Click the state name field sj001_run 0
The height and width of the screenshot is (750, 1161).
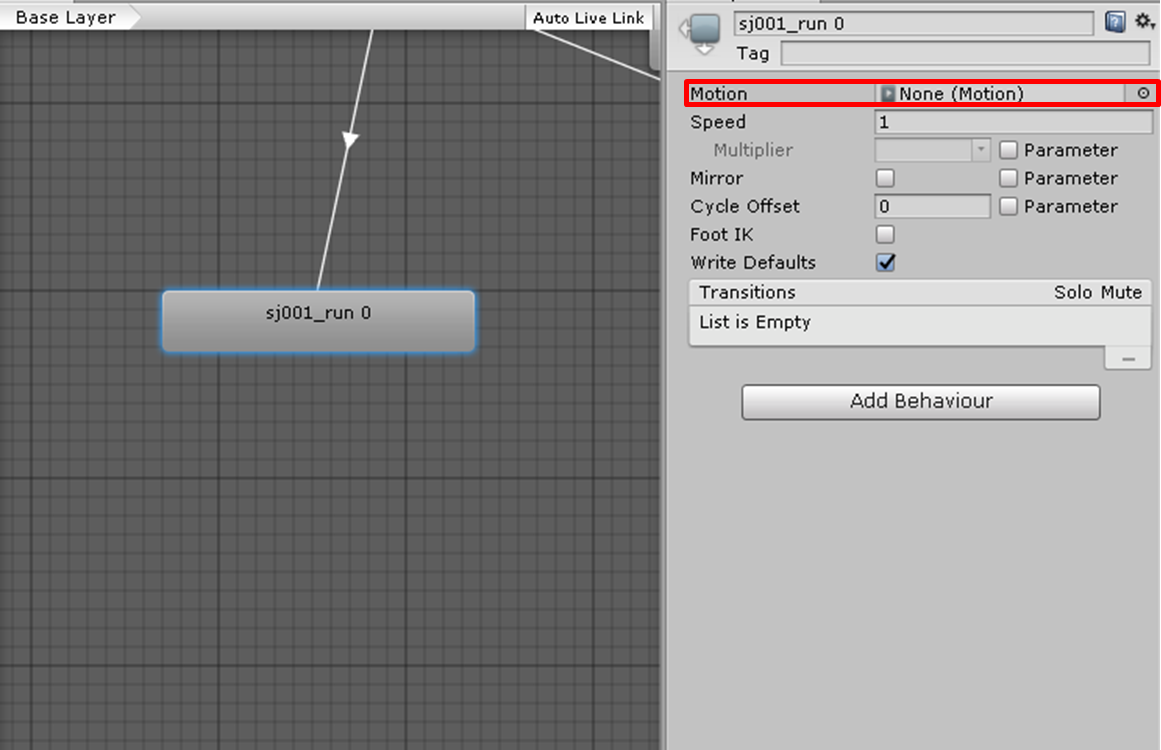coord(913,24)
